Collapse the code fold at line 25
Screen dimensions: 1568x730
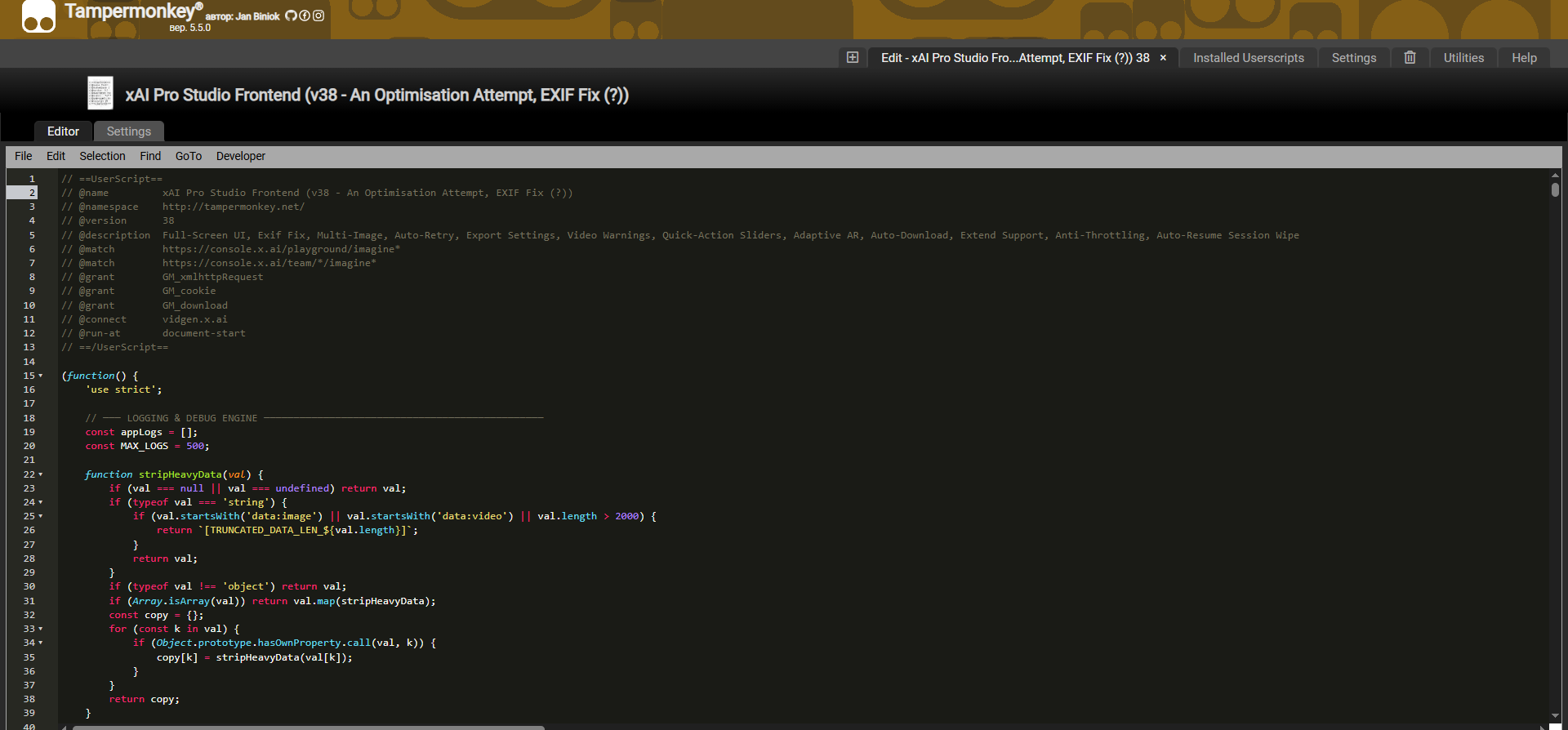pyautogui.click(x=41, y=516)
